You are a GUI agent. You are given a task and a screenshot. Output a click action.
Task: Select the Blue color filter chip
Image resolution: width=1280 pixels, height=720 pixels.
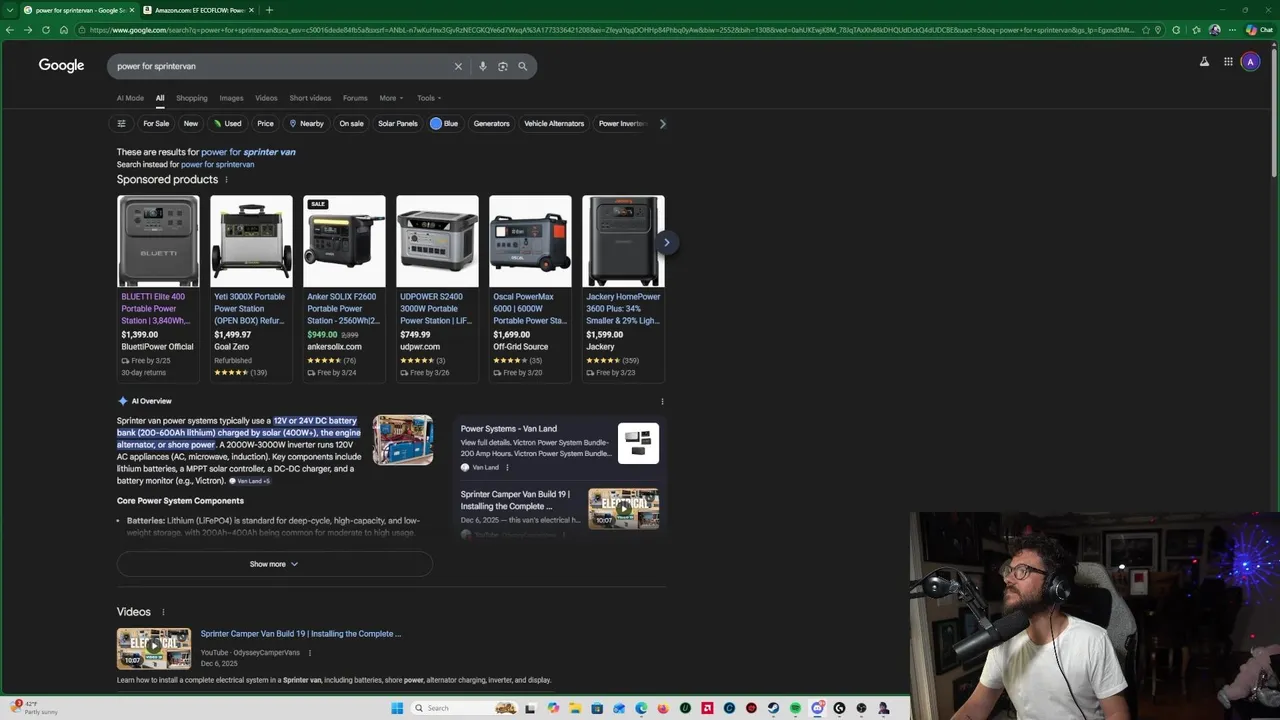[x=444, y=124]
